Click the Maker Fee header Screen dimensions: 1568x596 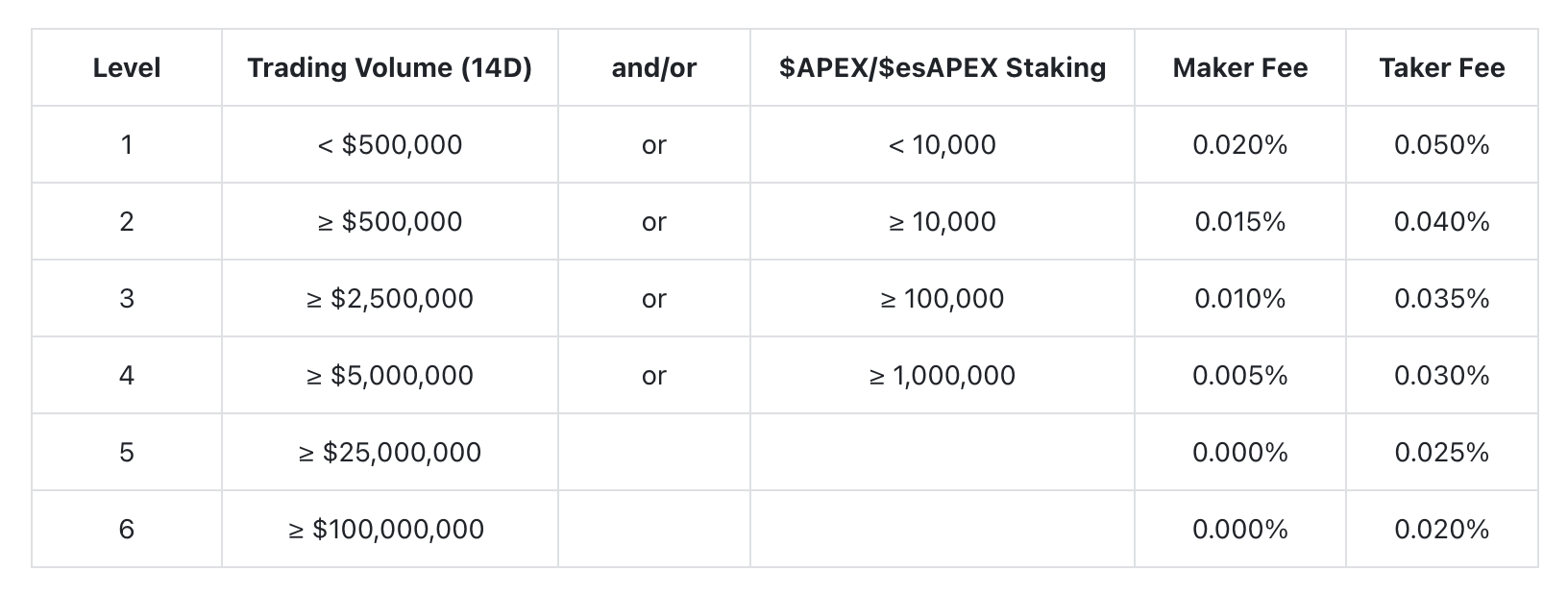coord(1240,67)
